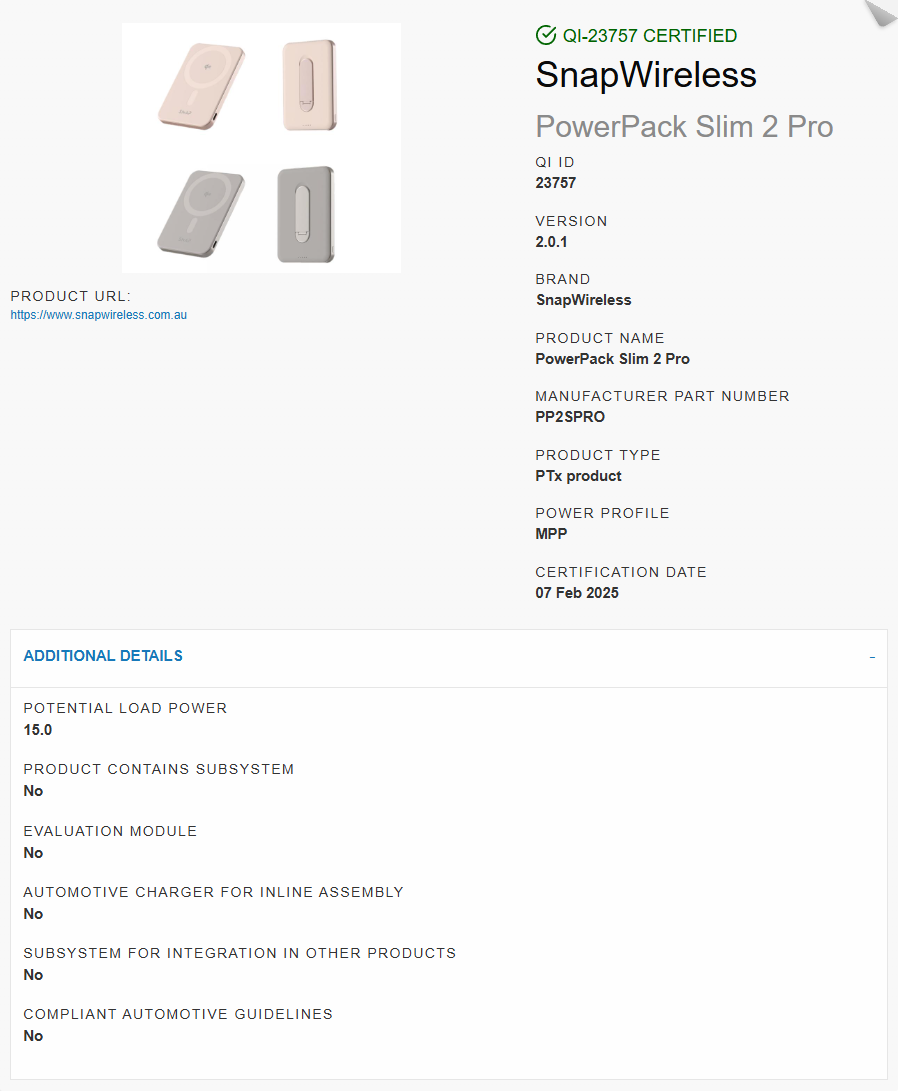The image size is (898, 1091).
Task: Click the large SnapWireless brand heading
Action: (x=646, y=74)
